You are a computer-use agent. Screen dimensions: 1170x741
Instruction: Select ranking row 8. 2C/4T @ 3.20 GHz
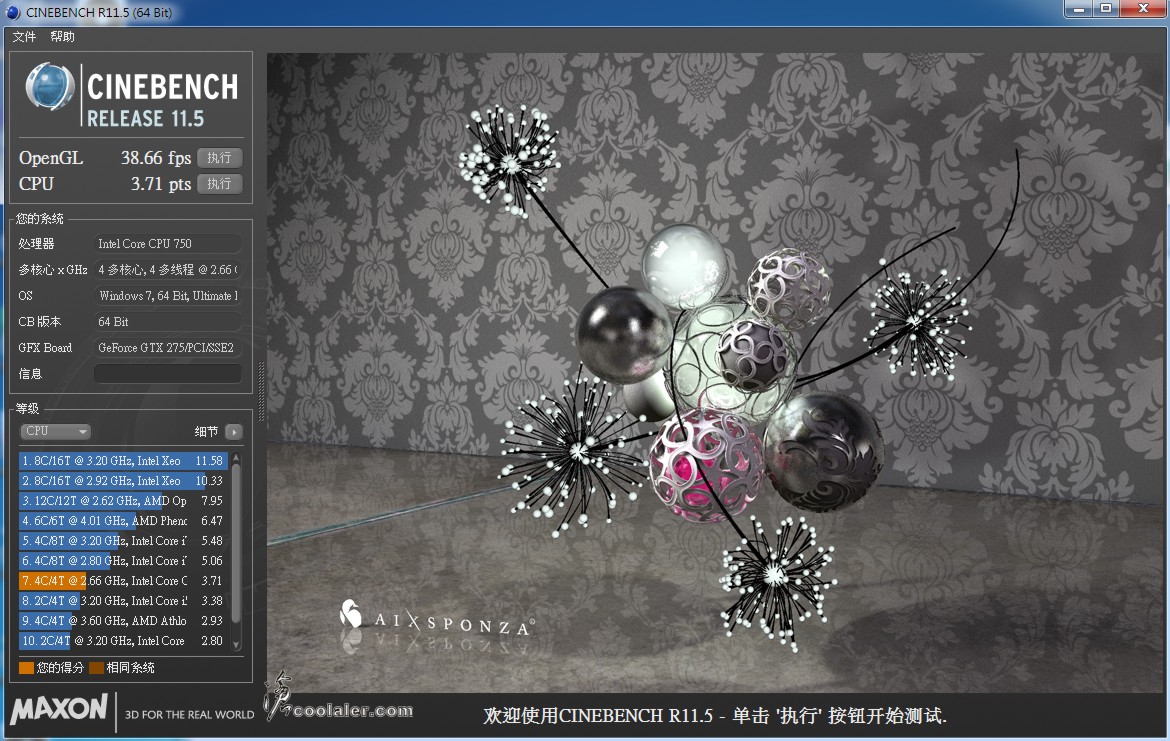pyautogui.click(x=123, y=601)
